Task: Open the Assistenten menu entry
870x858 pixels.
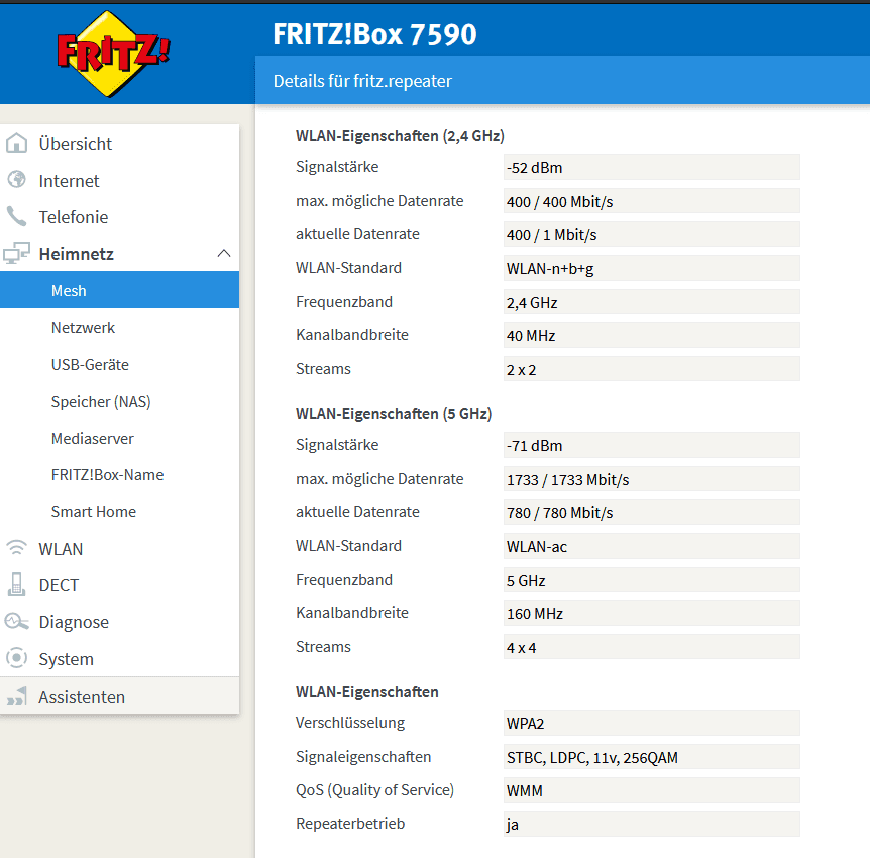Action: tap(119, 697)
